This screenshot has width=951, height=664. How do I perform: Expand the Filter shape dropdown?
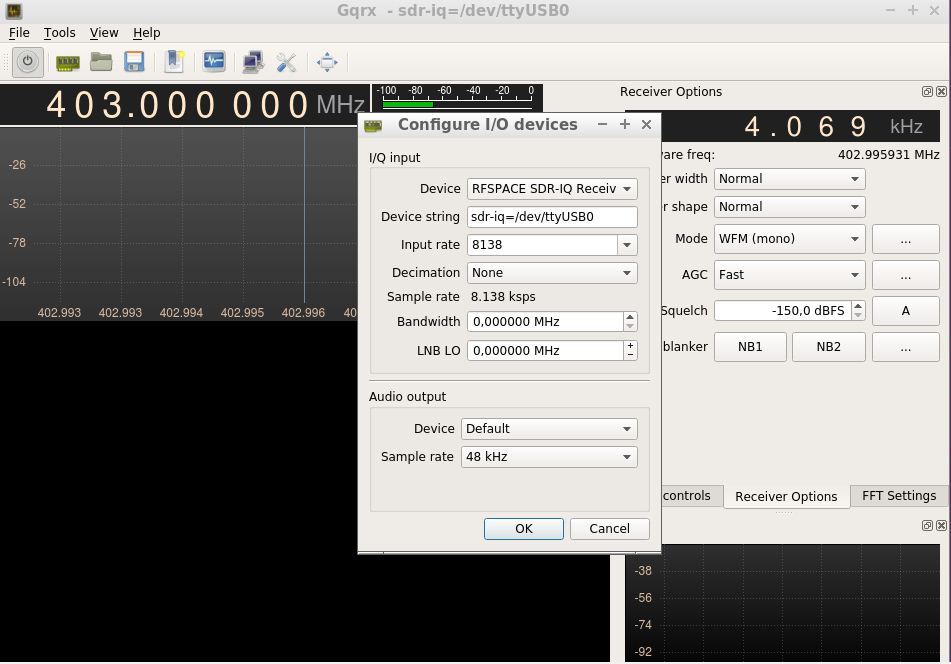coord(789,207)
